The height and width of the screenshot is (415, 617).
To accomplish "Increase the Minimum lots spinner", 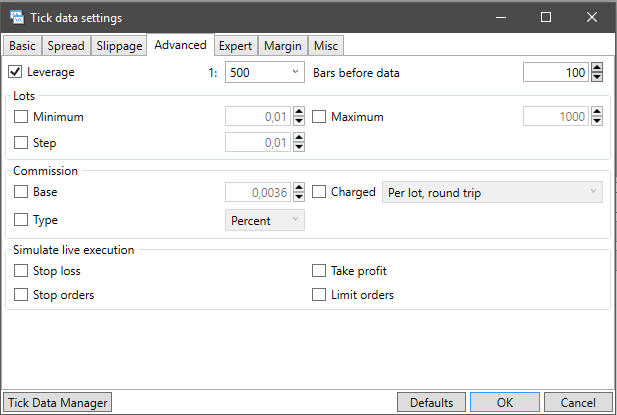I will click(299, 112).
